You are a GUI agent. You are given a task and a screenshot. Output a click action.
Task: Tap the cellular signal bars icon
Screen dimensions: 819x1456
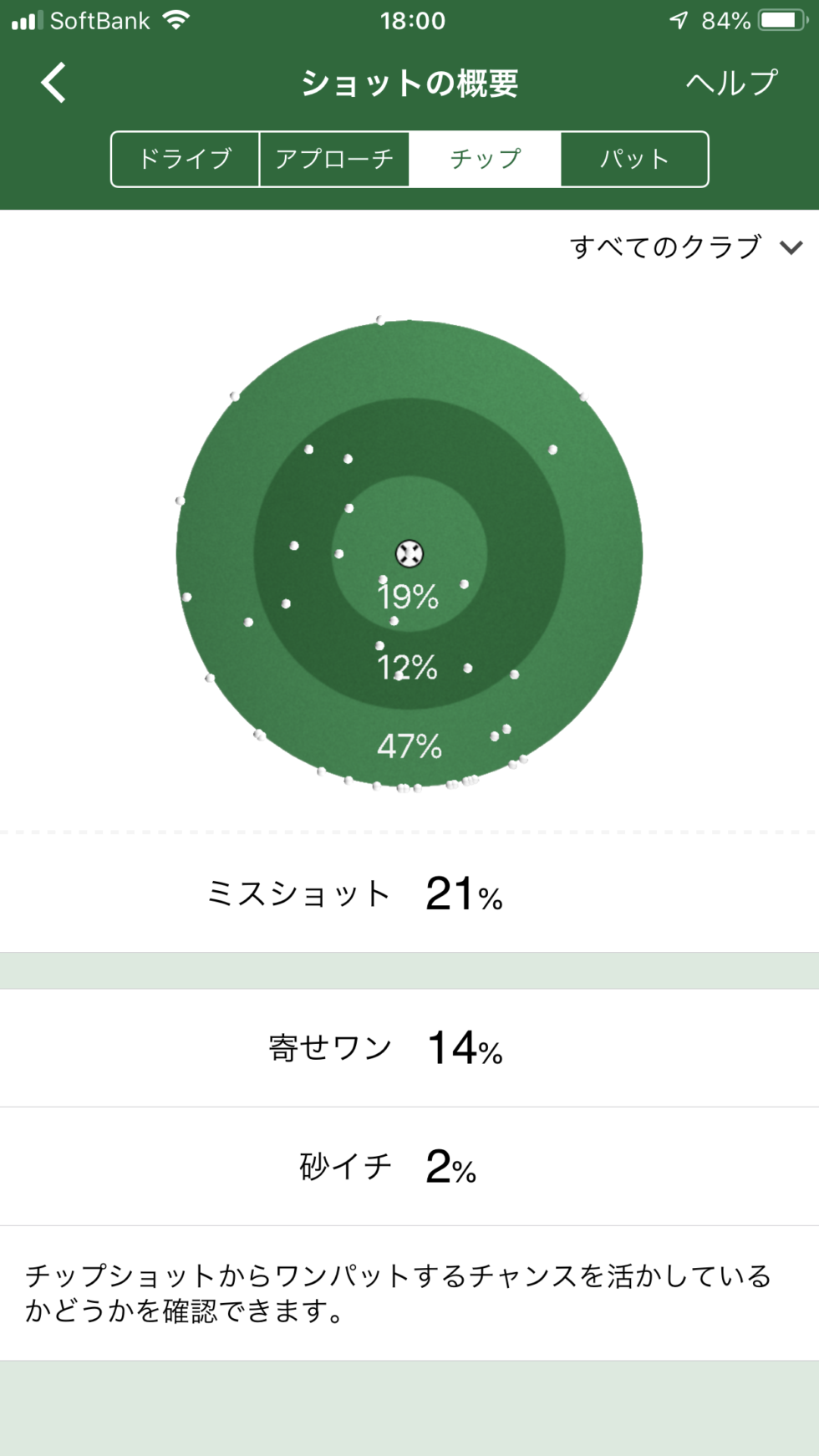coord(27,20)
